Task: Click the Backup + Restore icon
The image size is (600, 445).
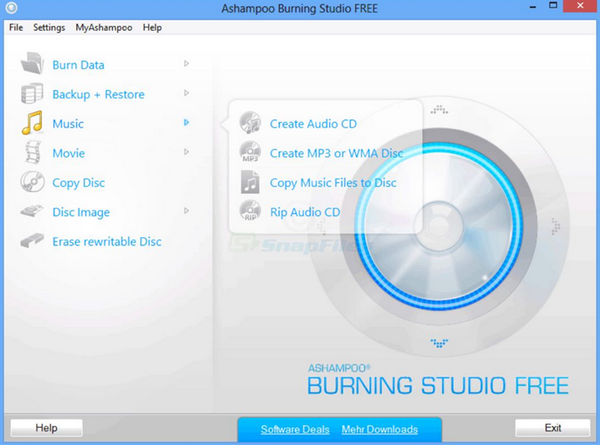Action: point(34,94)
